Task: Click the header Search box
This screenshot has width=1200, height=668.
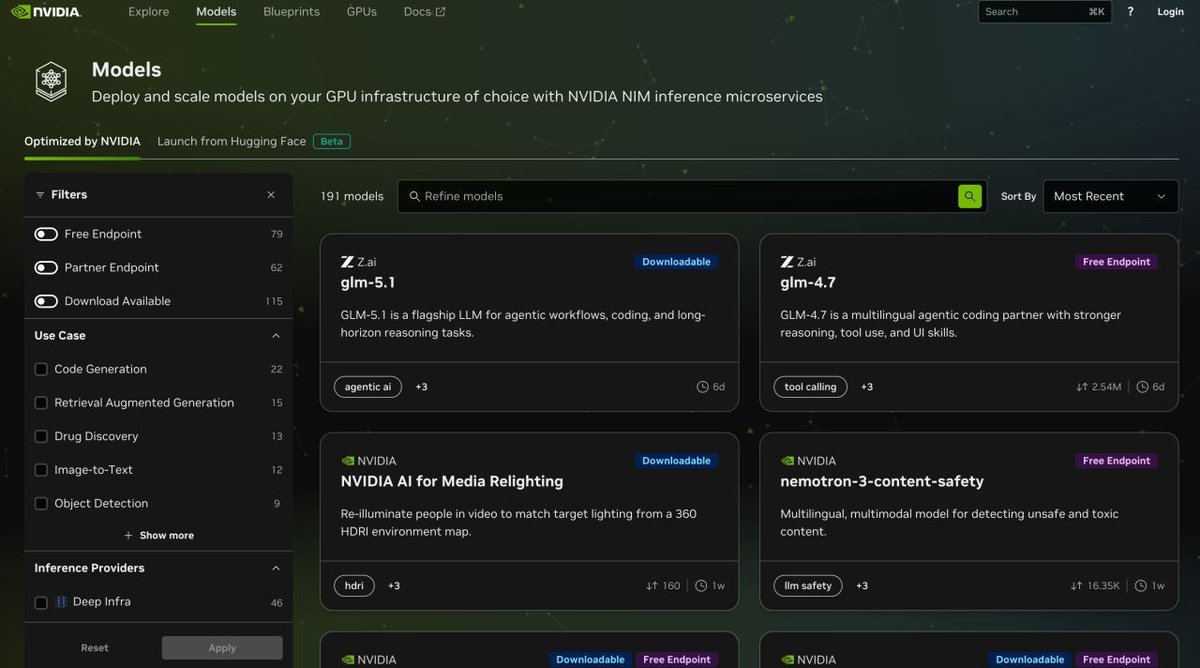Action: (x=1044, y=12)
